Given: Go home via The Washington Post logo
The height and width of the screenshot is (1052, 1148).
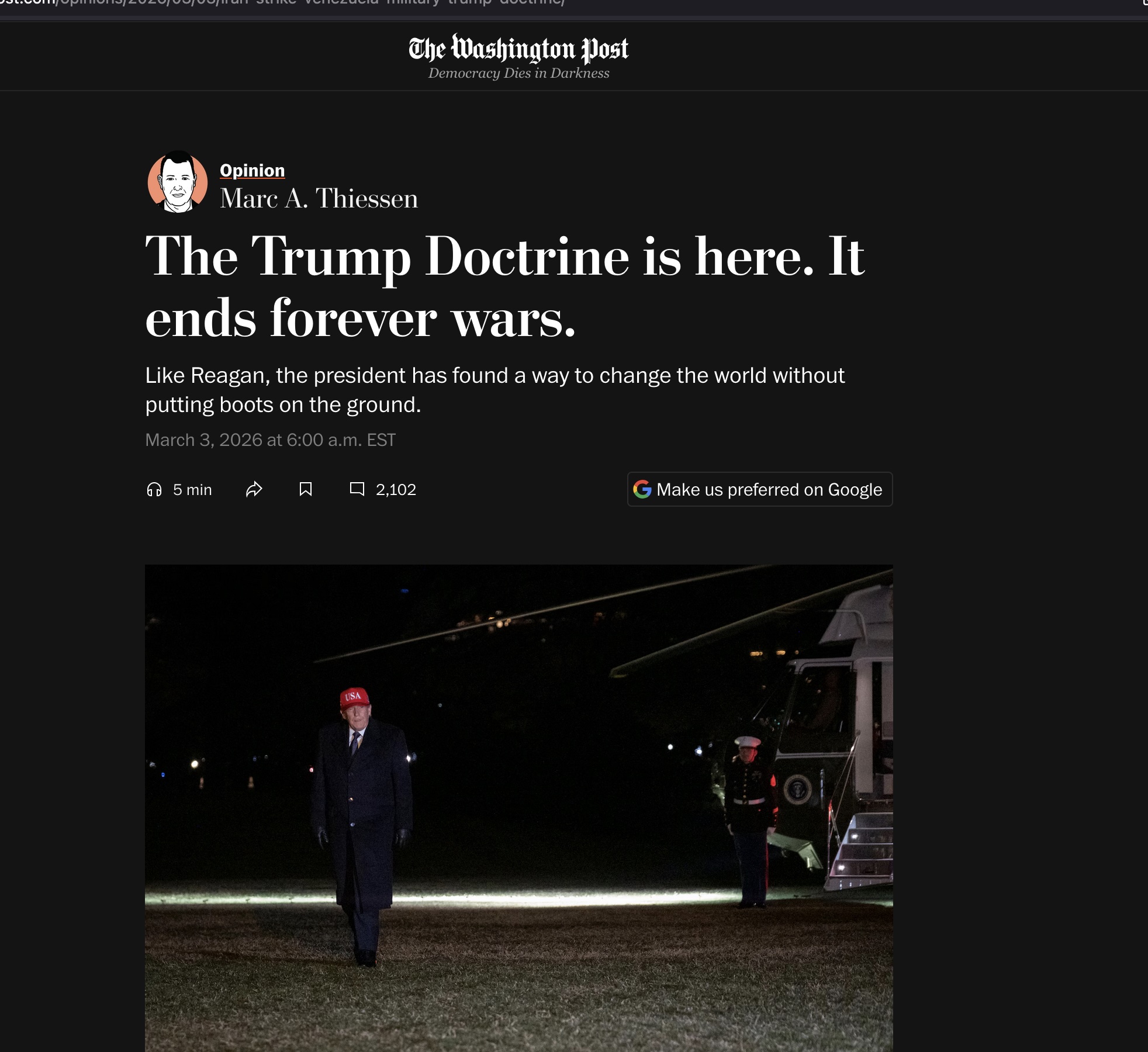Looking at the screenshot, I should (518, 49).
